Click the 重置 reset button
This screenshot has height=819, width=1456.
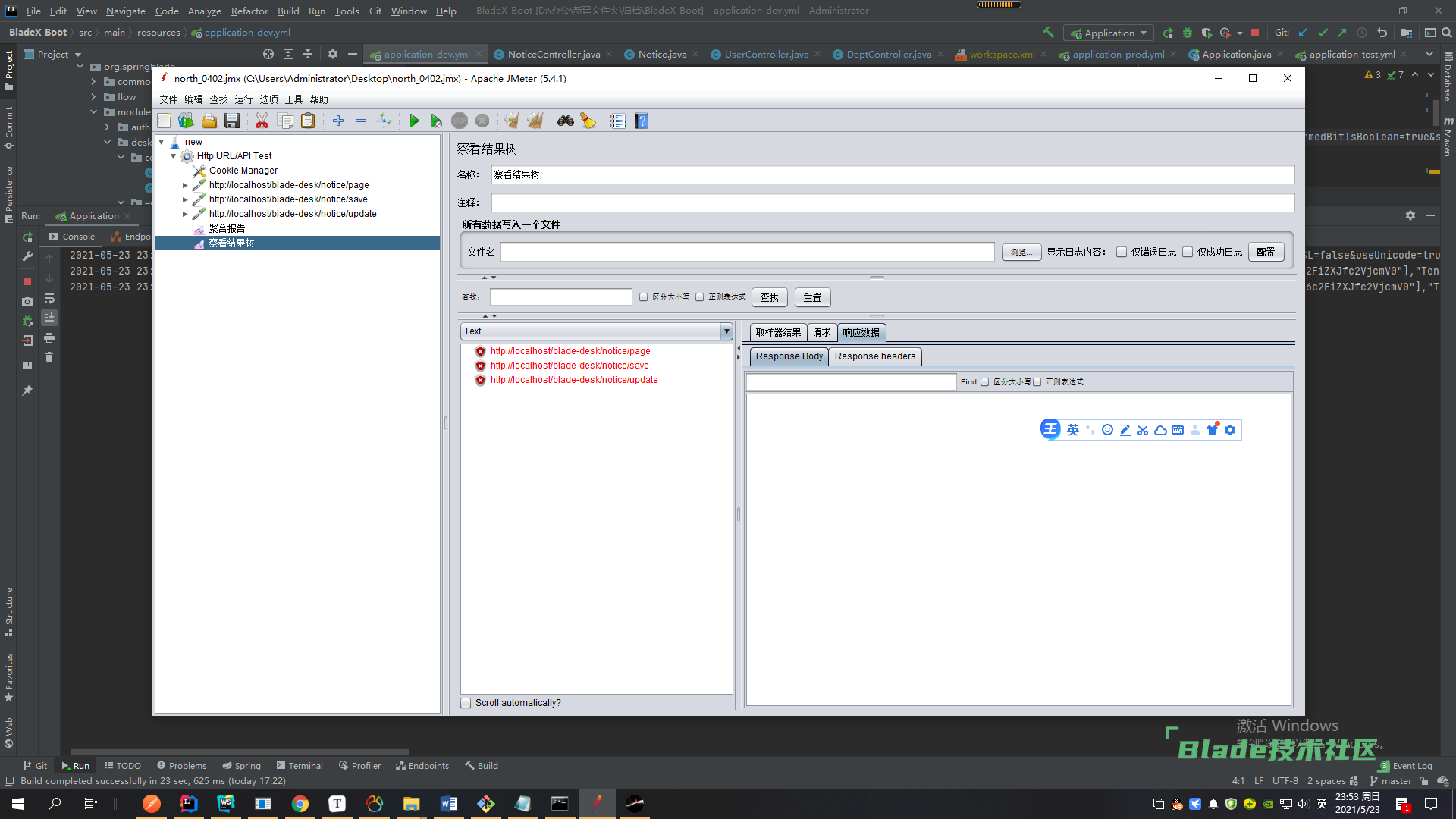(812, 297)
